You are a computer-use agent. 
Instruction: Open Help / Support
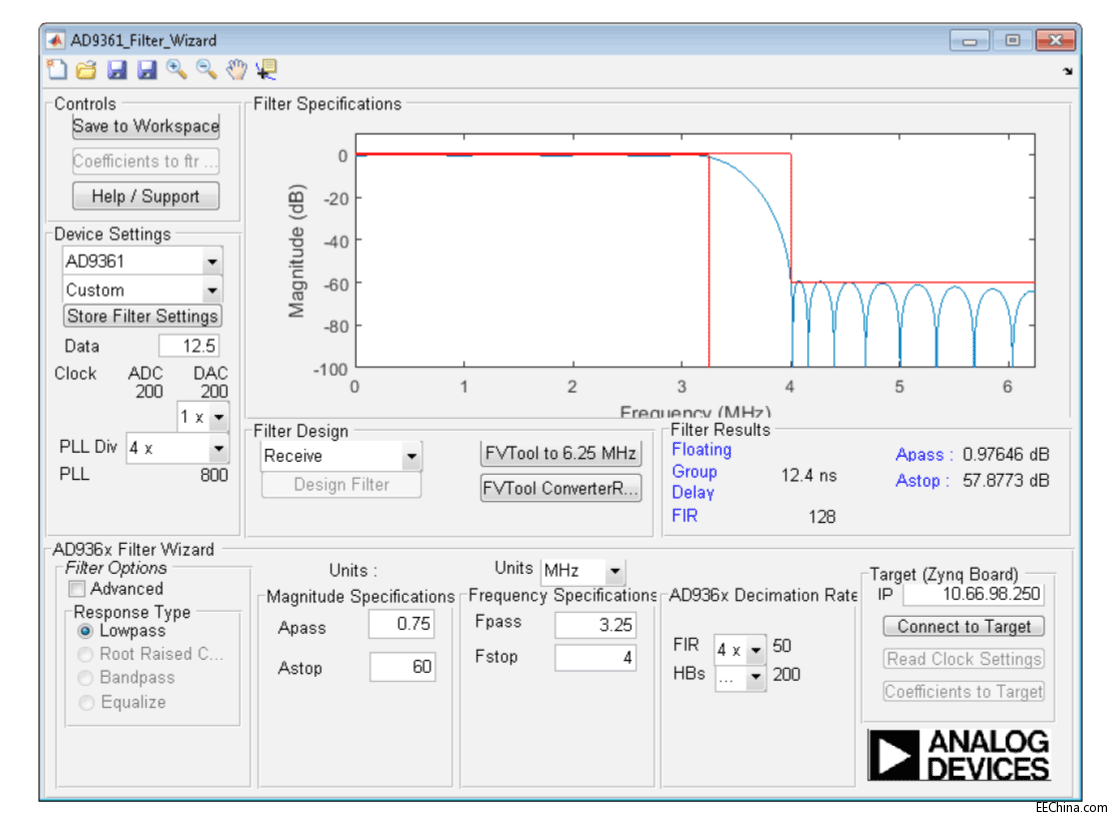pos(146,196)
